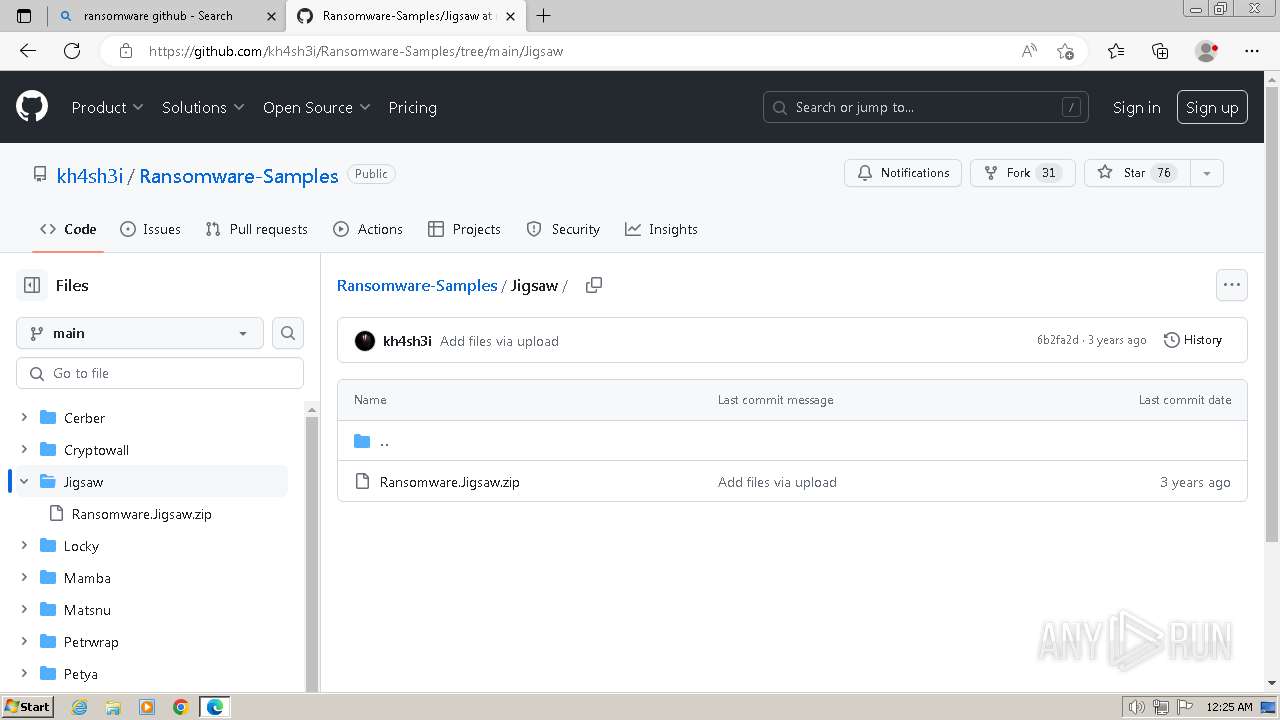Open the Insights tab
The width and height of the screenshot is (1280, 720).
(x=661, y=229)
